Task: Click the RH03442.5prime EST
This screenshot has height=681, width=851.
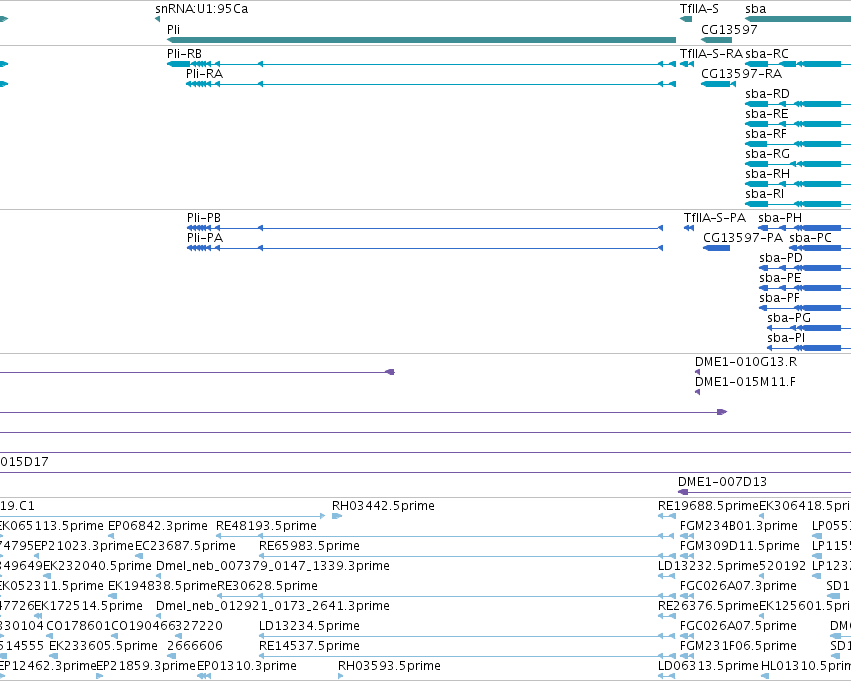Action: pyautogui.click(x=337, y=516)
